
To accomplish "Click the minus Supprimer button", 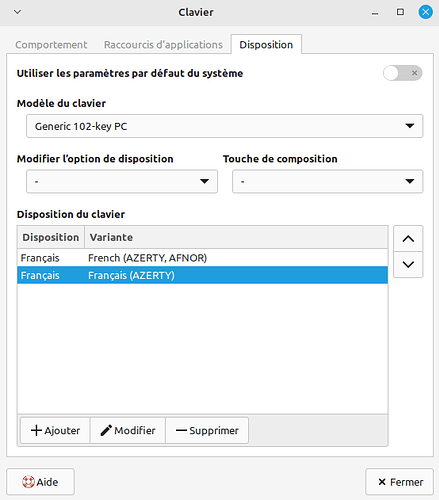I will click(207, 430).
